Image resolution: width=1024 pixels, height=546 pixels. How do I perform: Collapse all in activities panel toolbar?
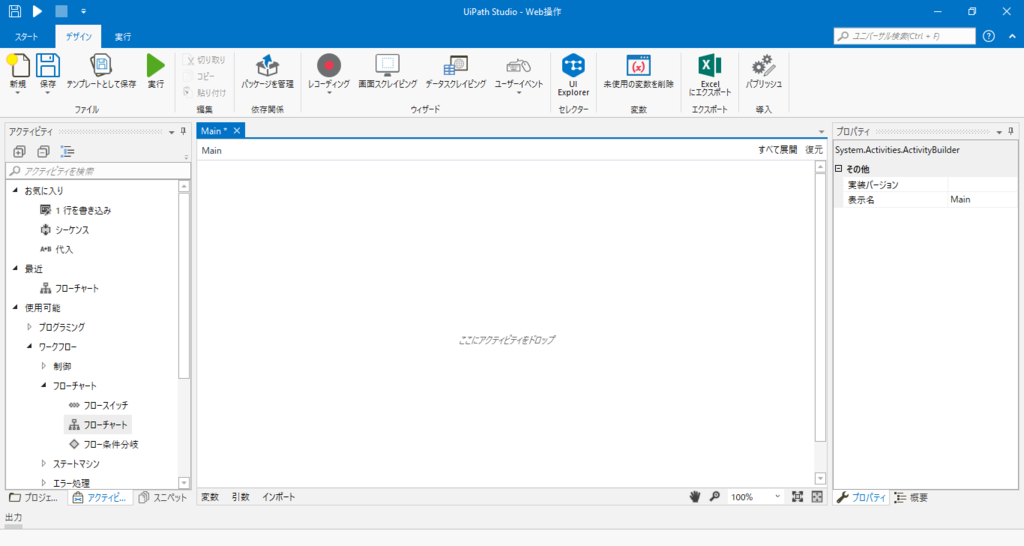tap(43, 152)
